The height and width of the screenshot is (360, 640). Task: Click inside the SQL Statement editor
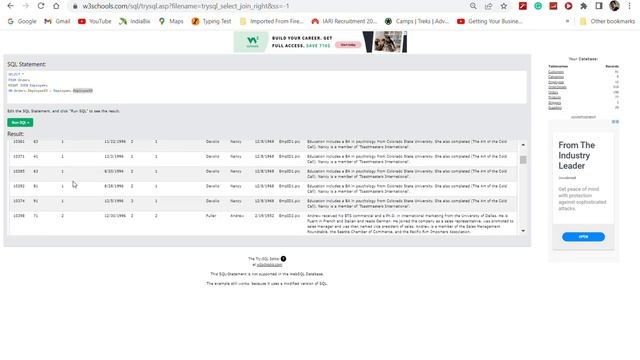click(x=267, y=87)
